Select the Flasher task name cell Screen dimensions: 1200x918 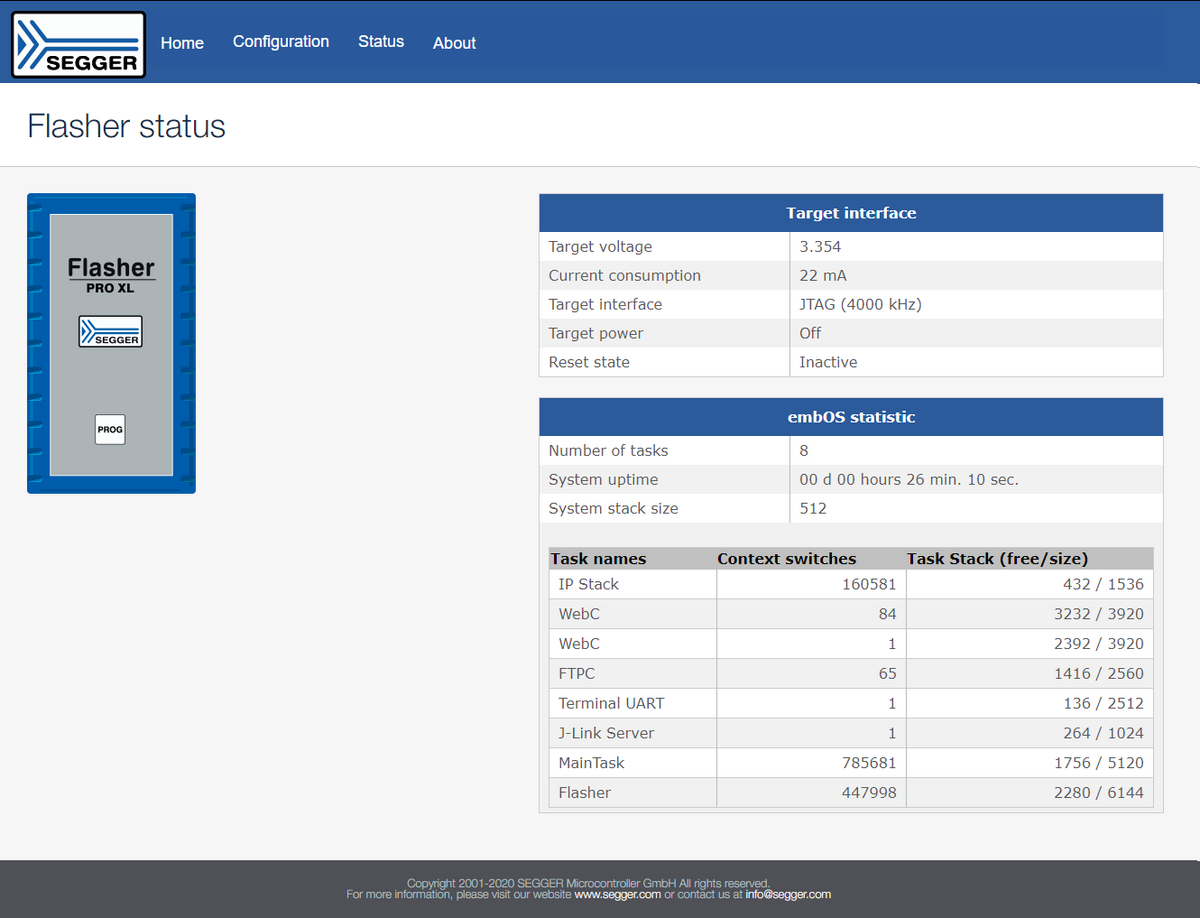point(585,793)
